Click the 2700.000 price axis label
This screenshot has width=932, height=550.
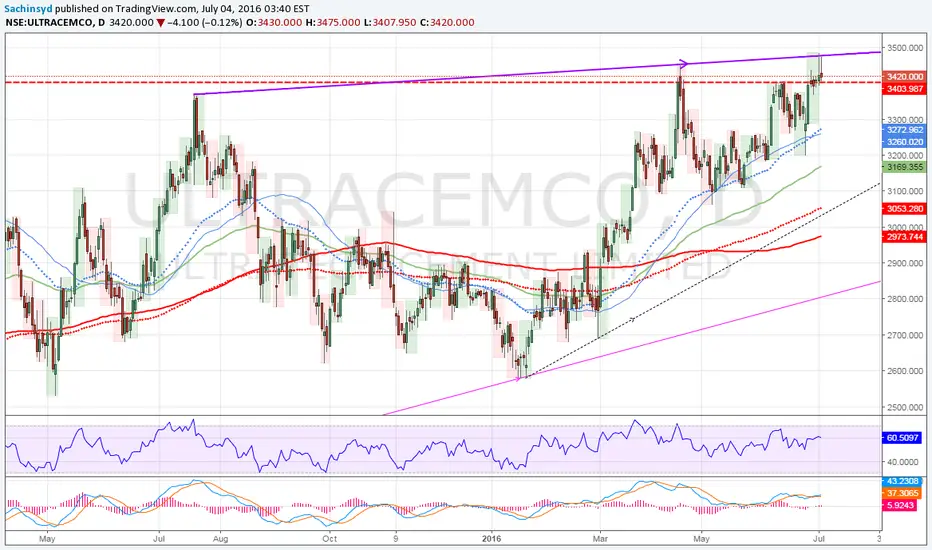coord(906,335)
